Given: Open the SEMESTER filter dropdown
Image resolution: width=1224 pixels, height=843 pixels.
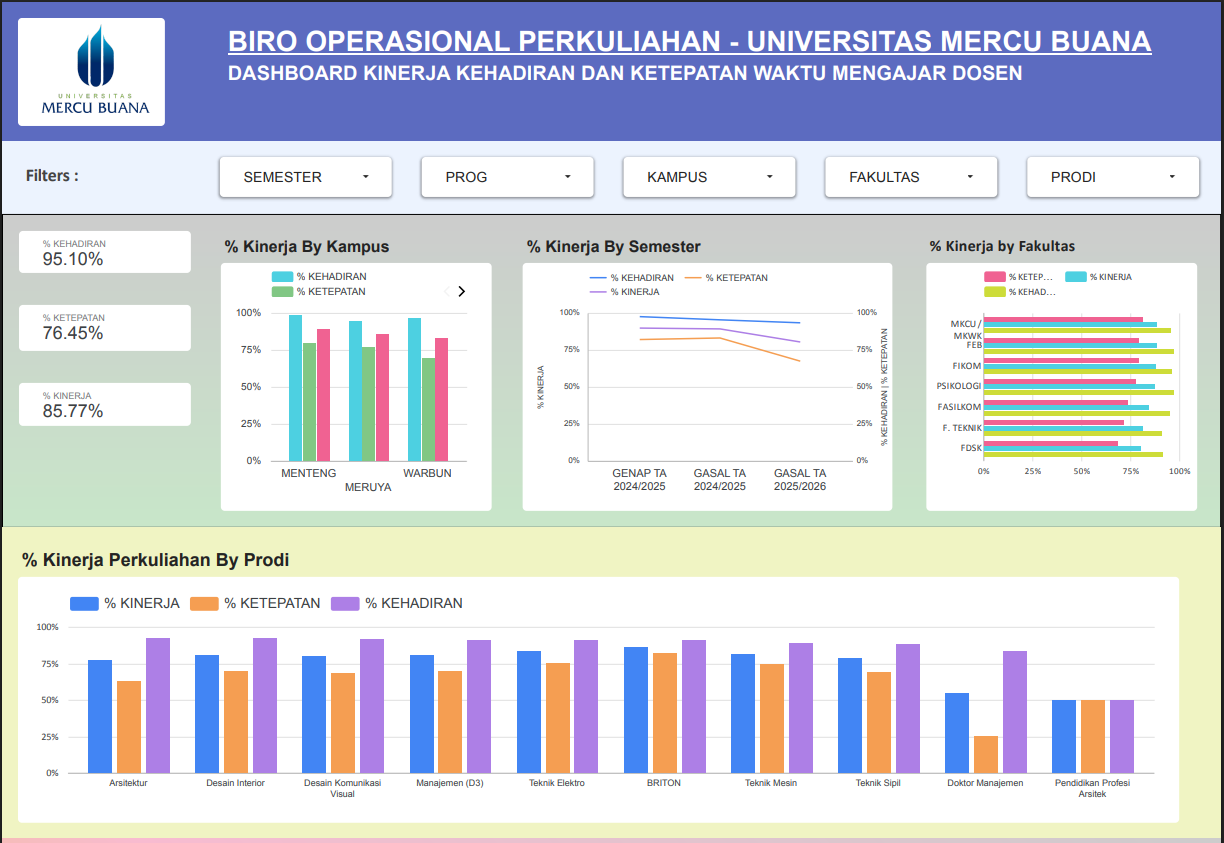Looking at the screenshot, I should click(305, 177).
